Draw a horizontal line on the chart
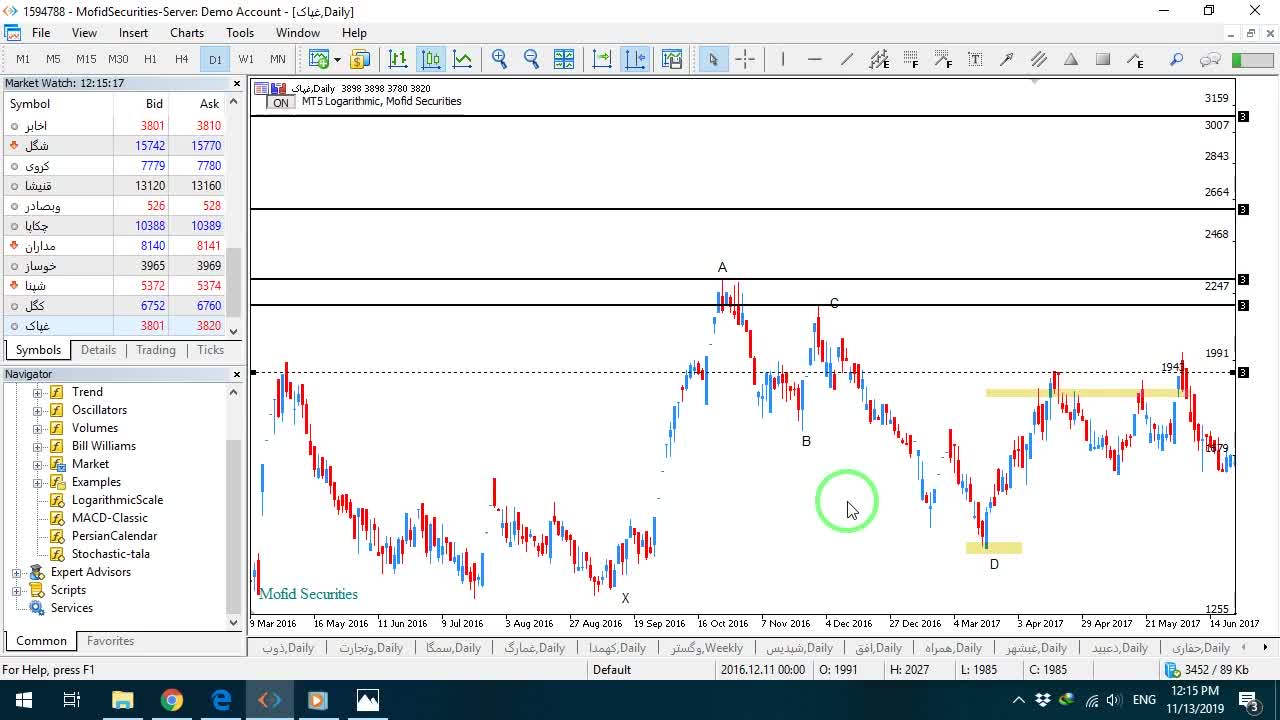This screenshot has height=720, width=1280. coord(815,59)
